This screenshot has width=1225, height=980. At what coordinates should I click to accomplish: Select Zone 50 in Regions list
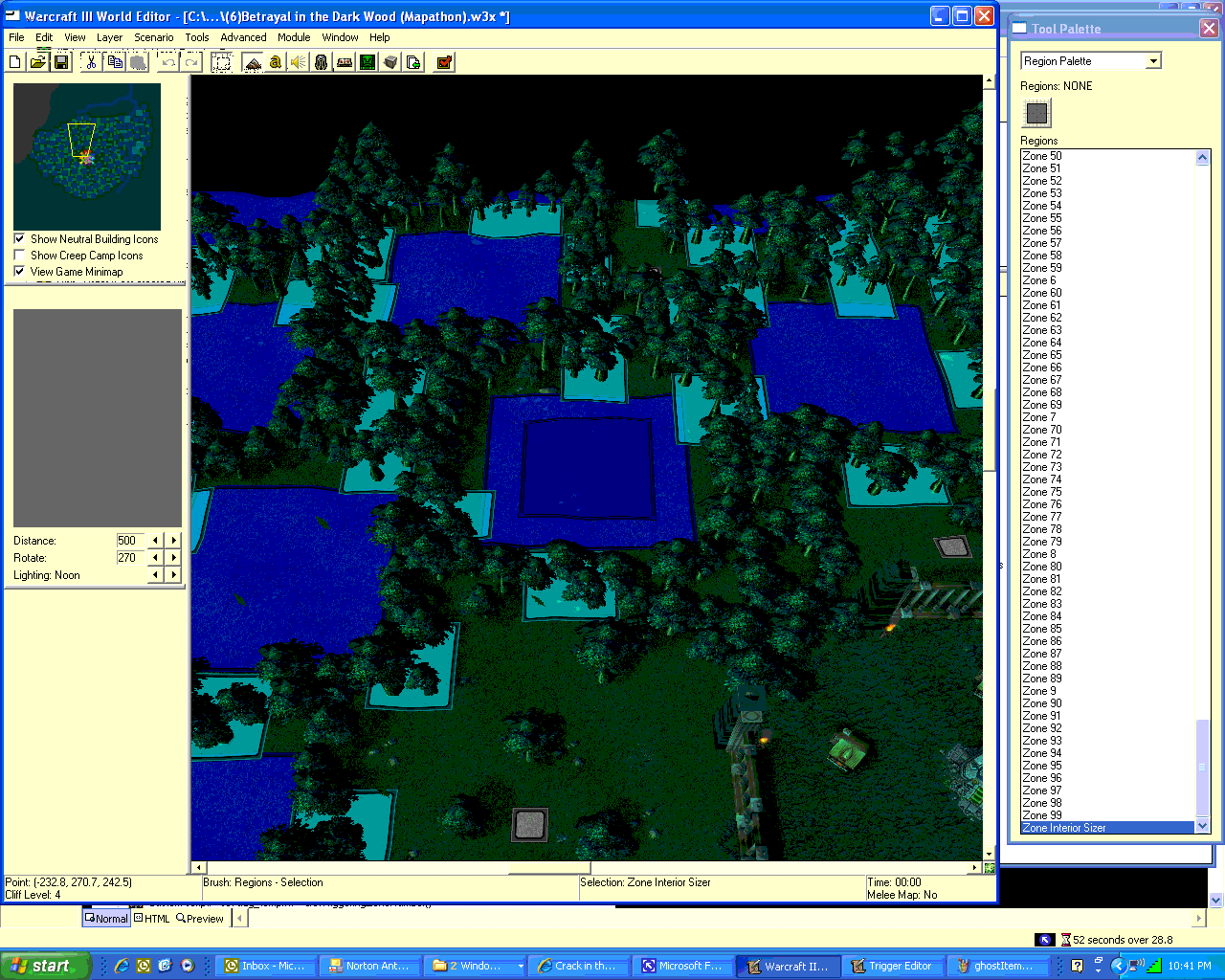coord(1108,156)
